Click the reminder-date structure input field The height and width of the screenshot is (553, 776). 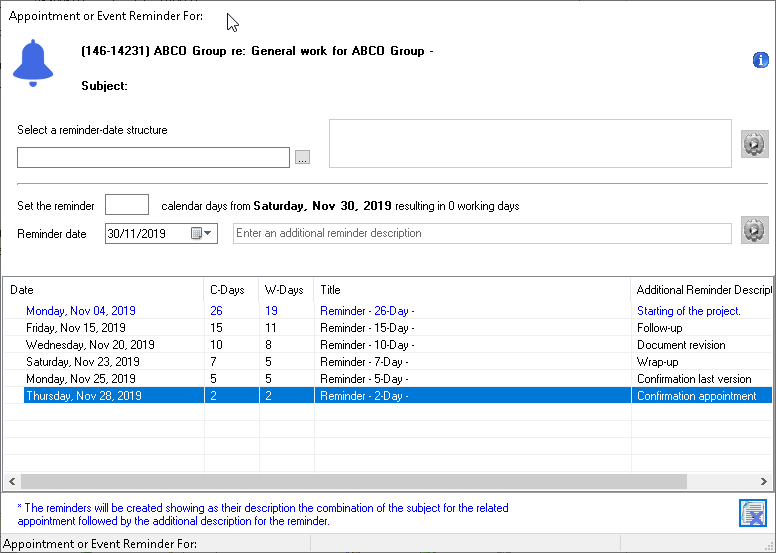(x=153, y=157)
